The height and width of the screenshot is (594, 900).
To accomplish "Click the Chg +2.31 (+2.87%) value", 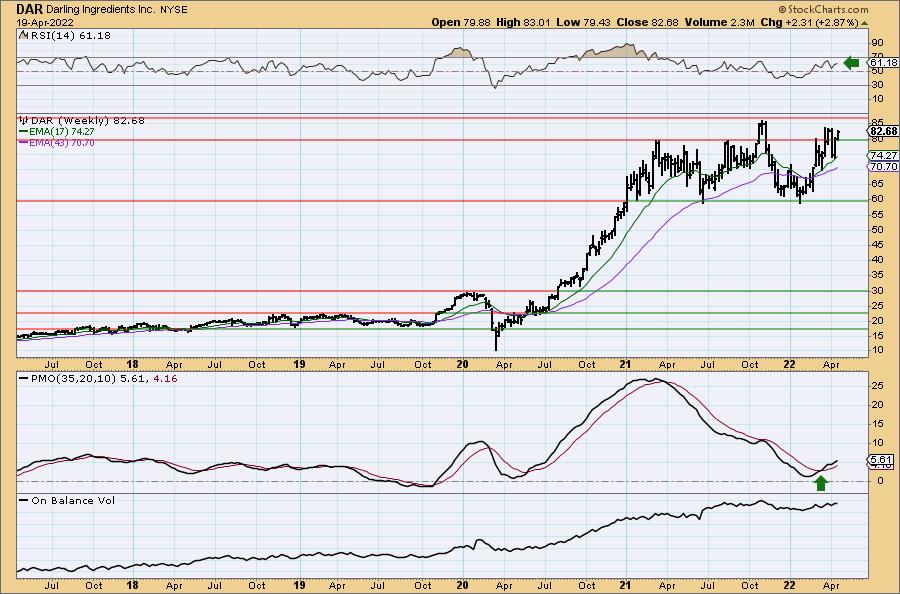I will point(809,22).
